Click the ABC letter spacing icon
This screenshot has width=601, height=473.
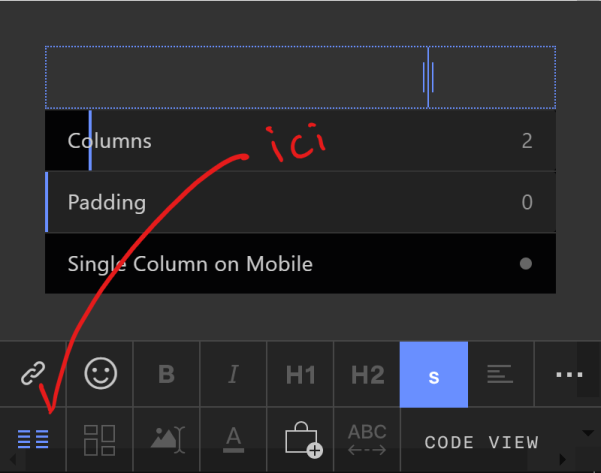pyautogui.click(x=367, y=440)
